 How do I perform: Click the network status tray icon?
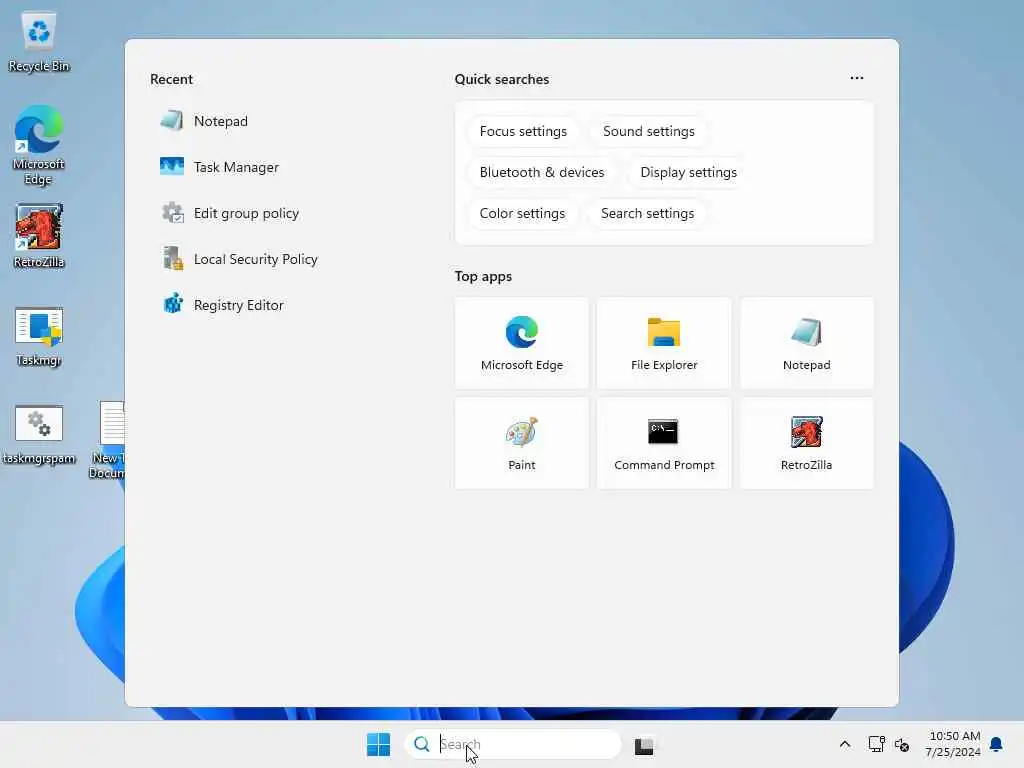(x=876, y=744)
